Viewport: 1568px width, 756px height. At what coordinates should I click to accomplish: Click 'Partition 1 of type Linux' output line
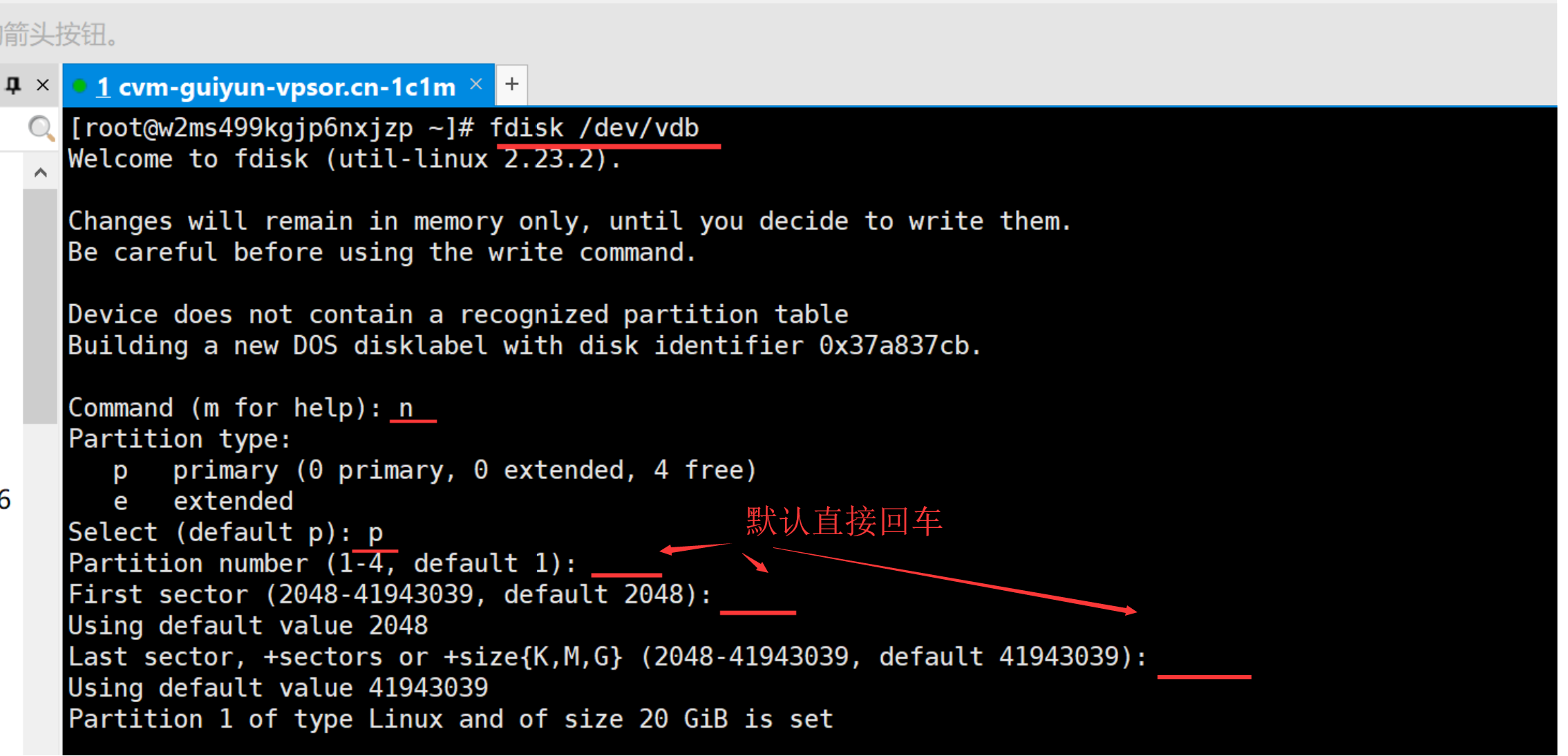[x=451, y=719]
